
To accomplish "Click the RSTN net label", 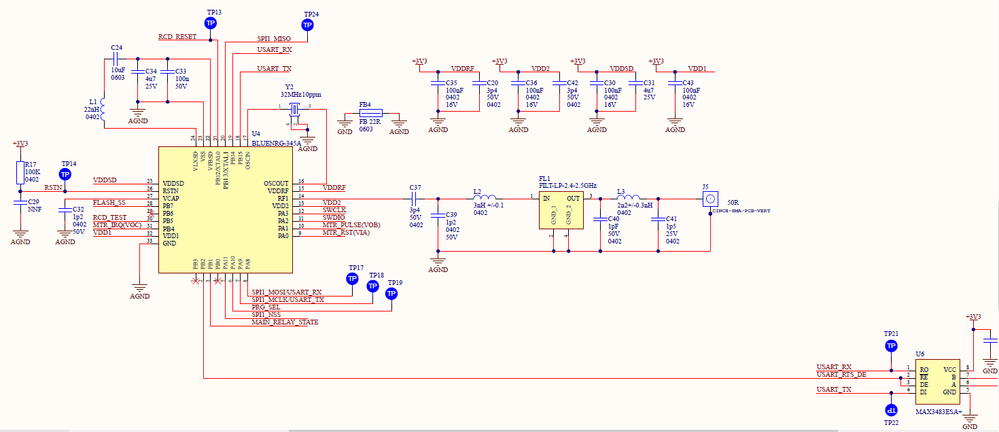I will point(53,187).
